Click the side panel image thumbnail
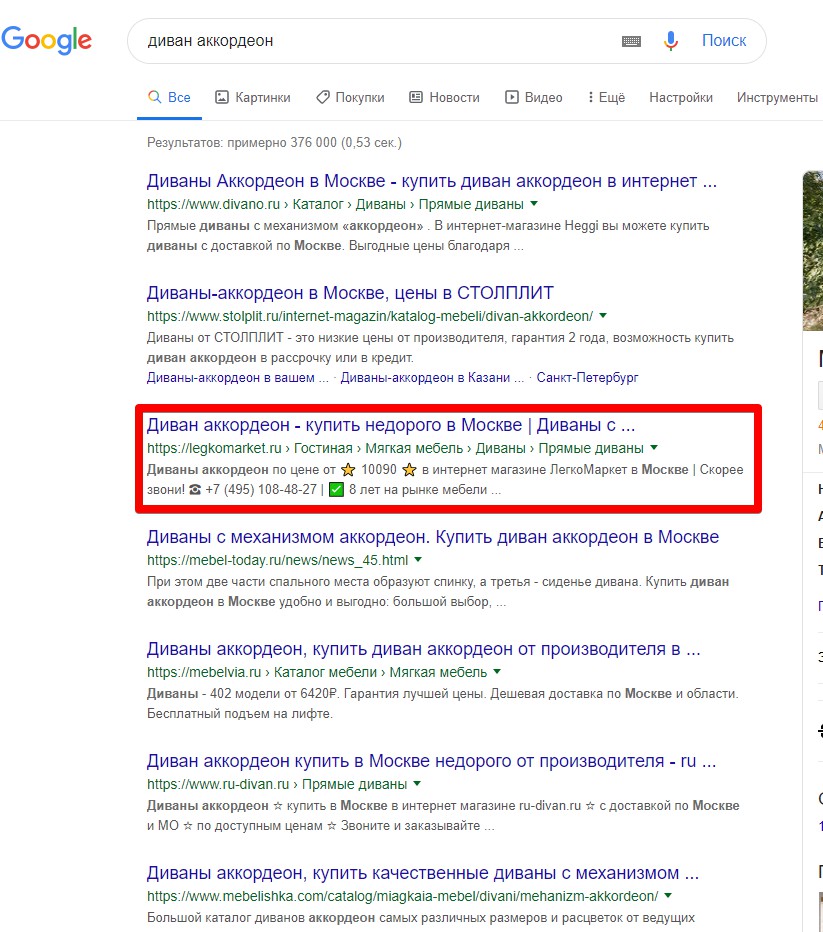 point(813,251)
